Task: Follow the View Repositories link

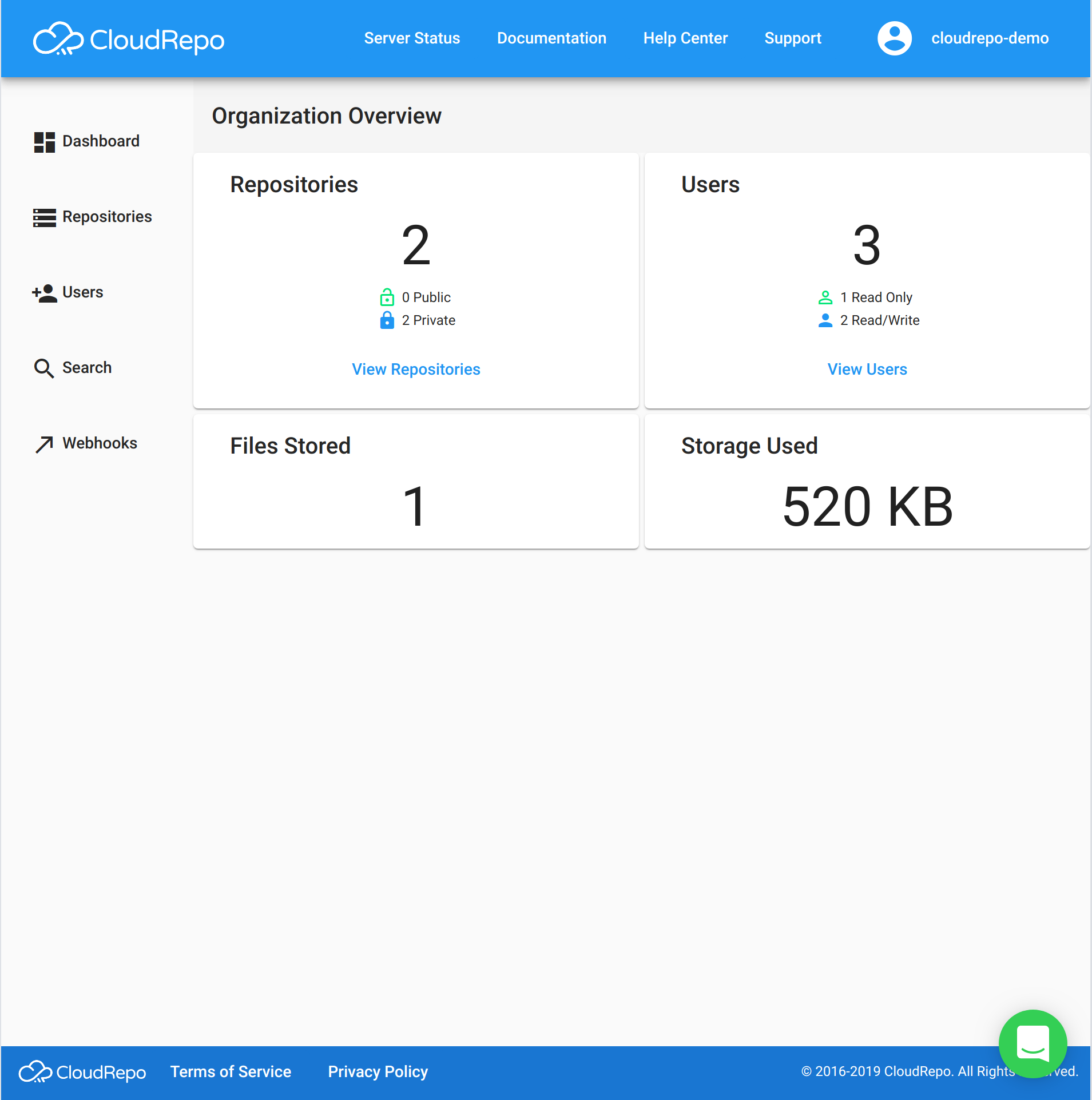Action: 416,370
